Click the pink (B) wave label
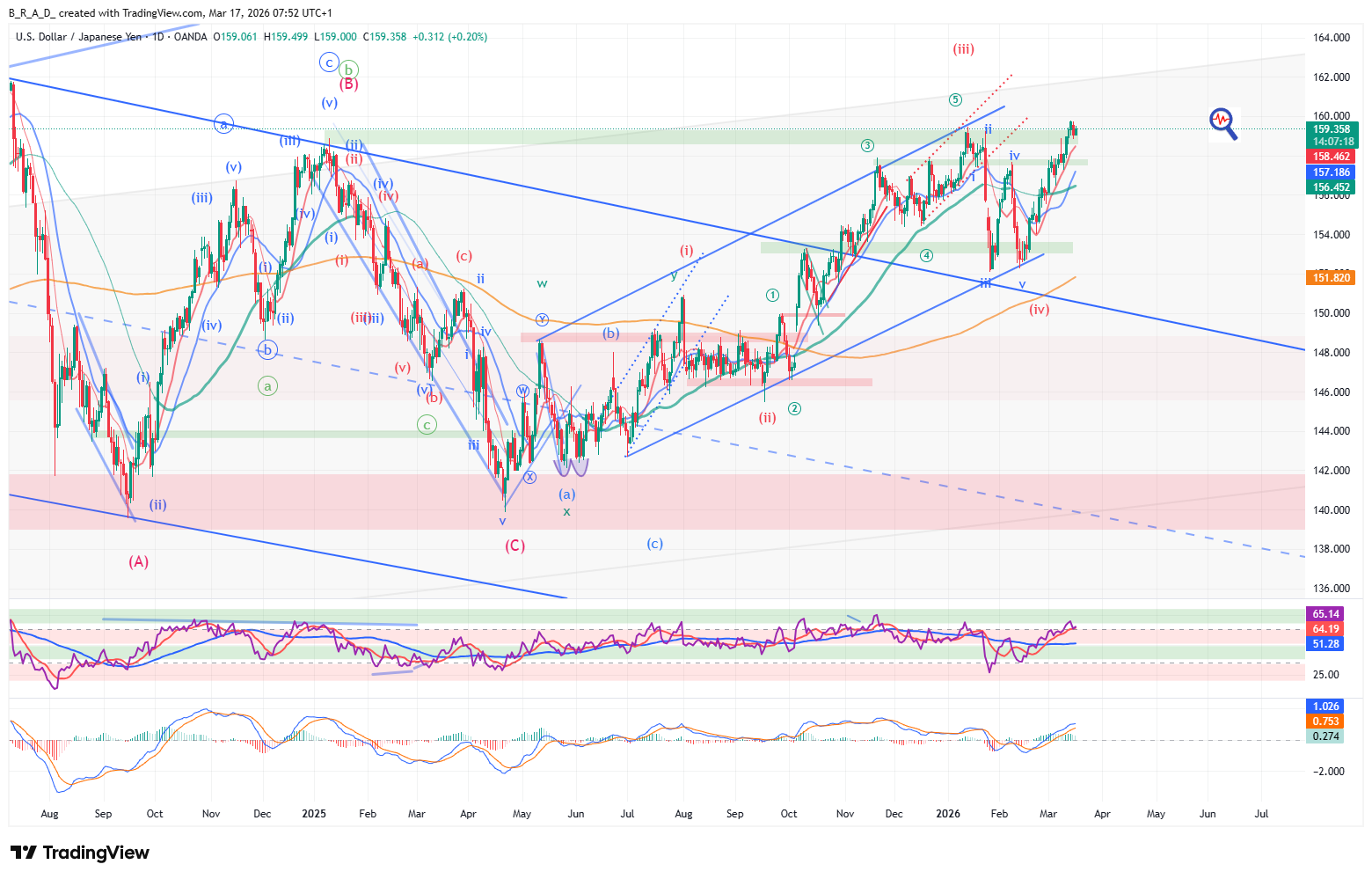The height and width of the screenshot is (879, 1372). pyautogui.click(x=348, y=84)
